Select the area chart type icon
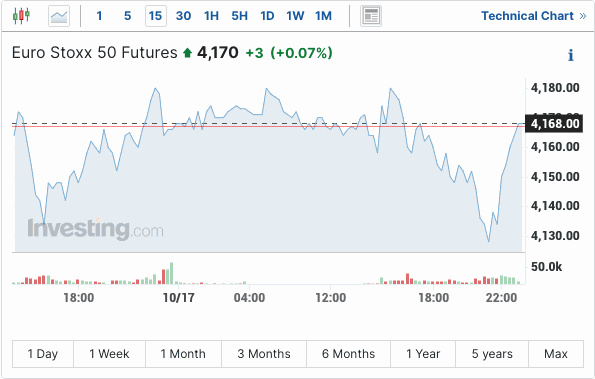Image resolution: width=595 pixels, height=379 pixels. click(x=59, y=16)
